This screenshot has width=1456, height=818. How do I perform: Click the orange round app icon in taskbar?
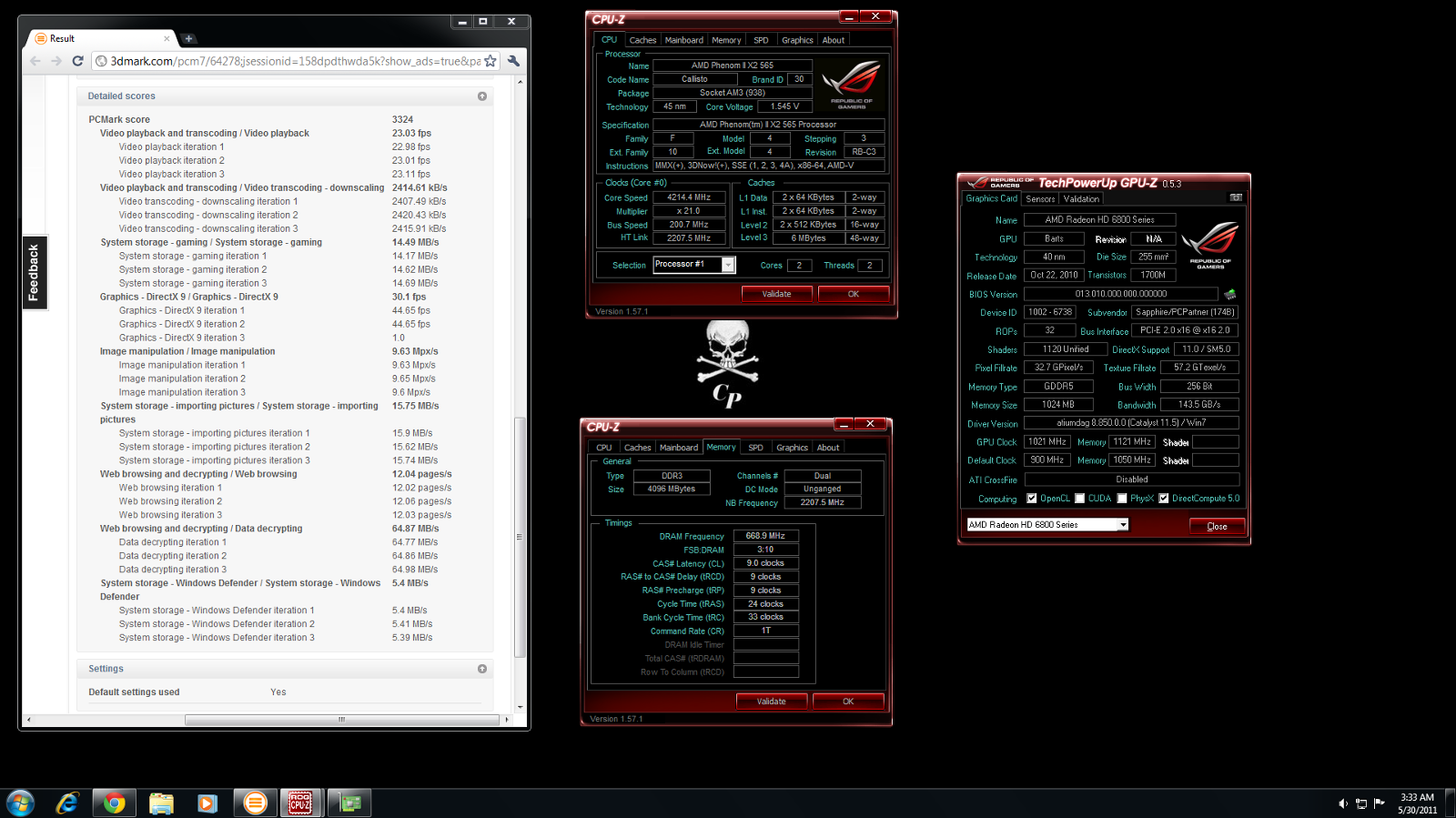pyautogui.click(x=256, y=803)
